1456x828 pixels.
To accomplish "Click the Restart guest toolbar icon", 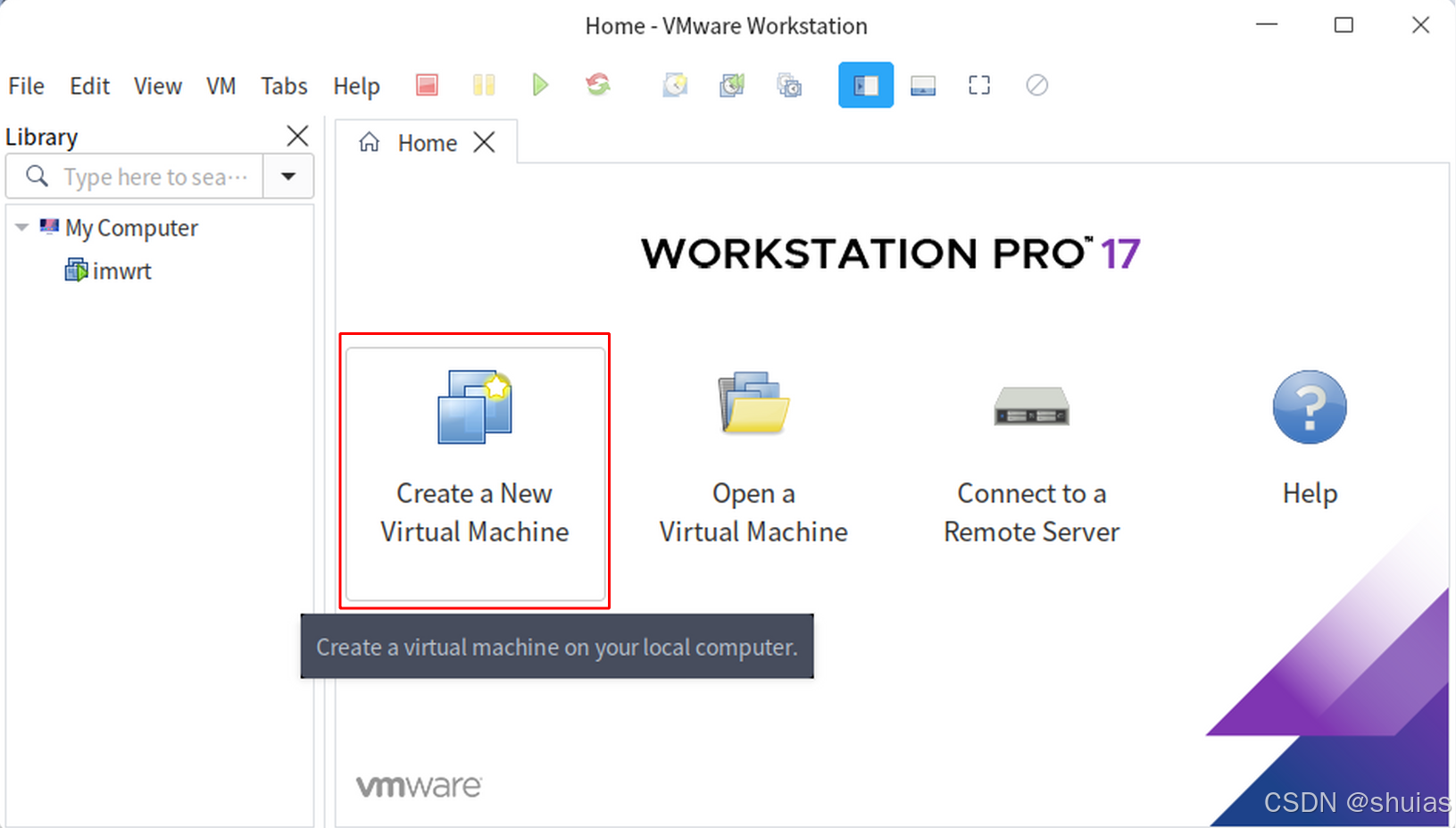I will pos(598,85).
